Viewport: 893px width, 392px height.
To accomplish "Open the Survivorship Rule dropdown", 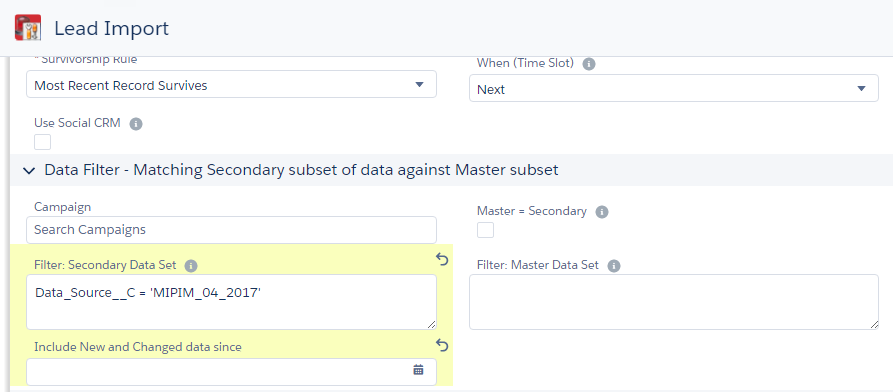I will click(231, 84).
